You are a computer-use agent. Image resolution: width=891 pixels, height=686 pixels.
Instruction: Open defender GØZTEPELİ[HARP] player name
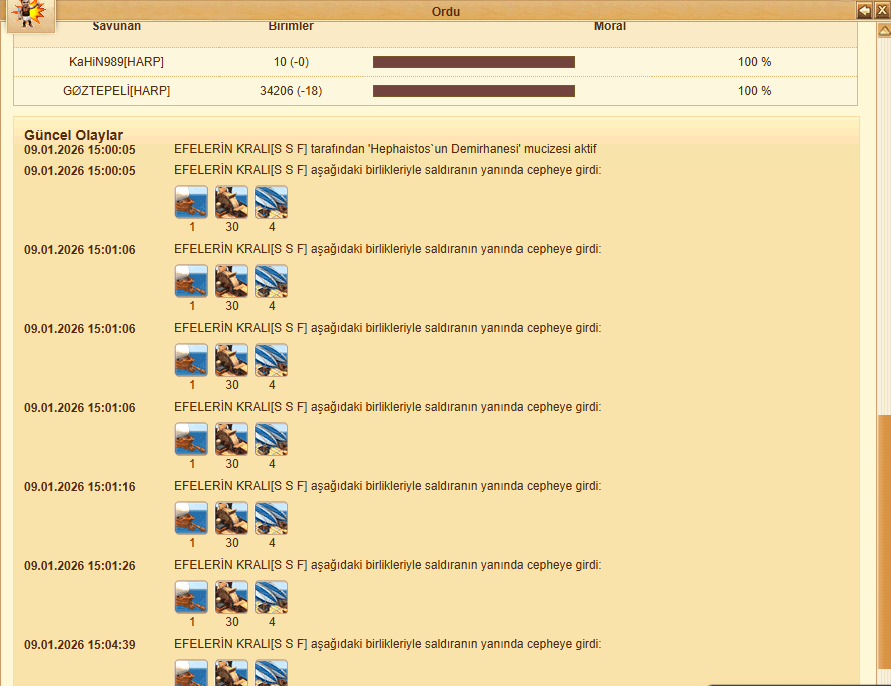click(x=116, y=91)
